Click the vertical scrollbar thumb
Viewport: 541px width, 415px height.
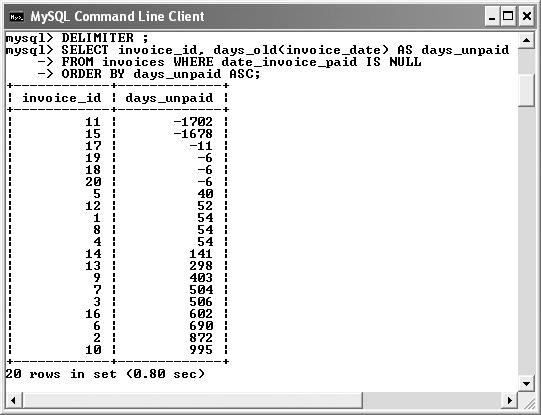[527, 90]
